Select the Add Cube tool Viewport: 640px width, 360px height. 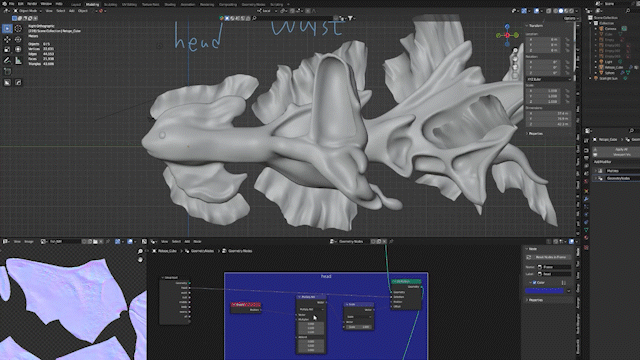7,71
